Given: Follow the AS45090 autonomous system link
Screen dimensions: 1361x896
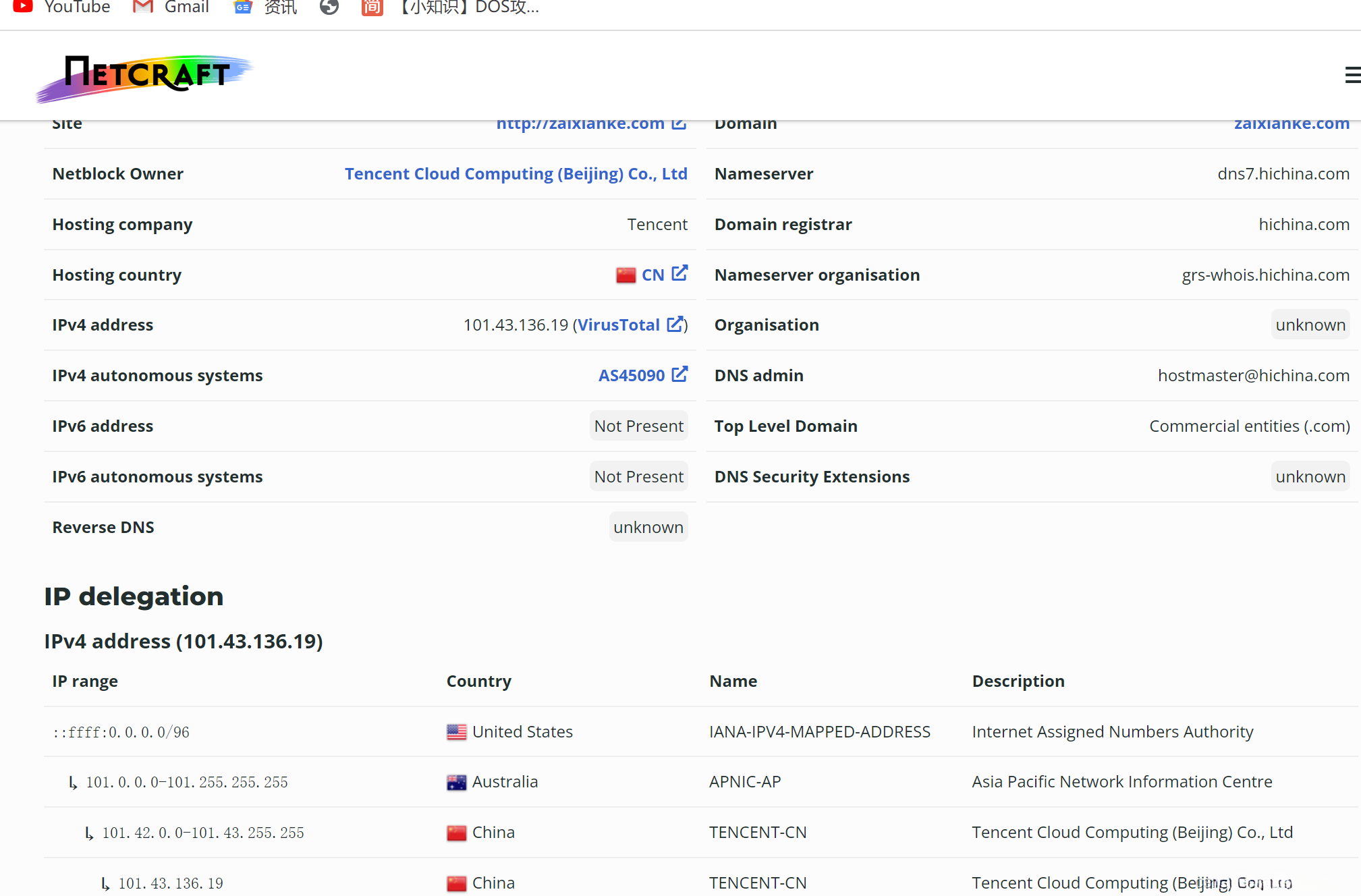Looking at the screenshot, I should click(631, 376).
